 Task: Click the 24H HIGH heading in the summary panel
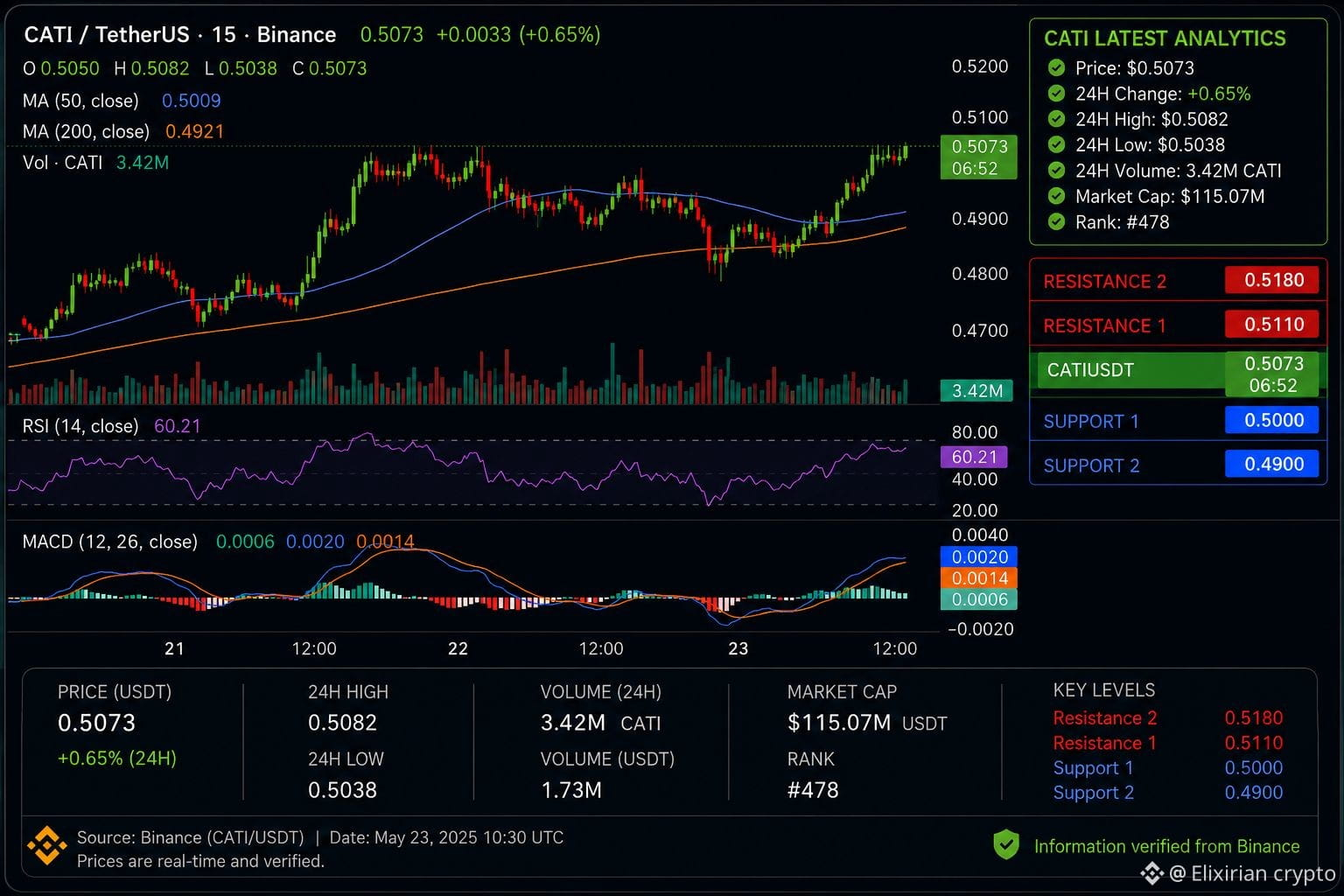(x=348, y=692)
